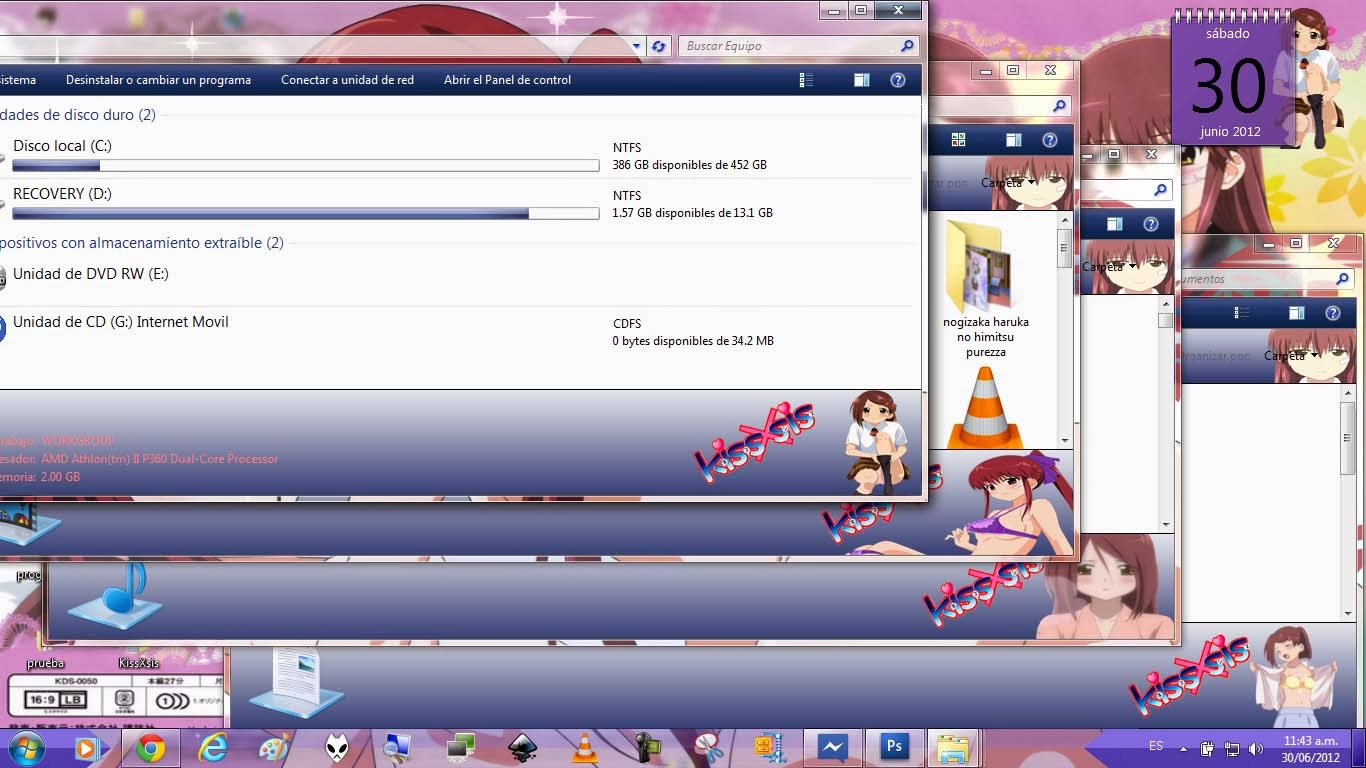Screen dimensions: 1366x768
Task: Click the Disco local (C:) usage bar
Action: 305,166
